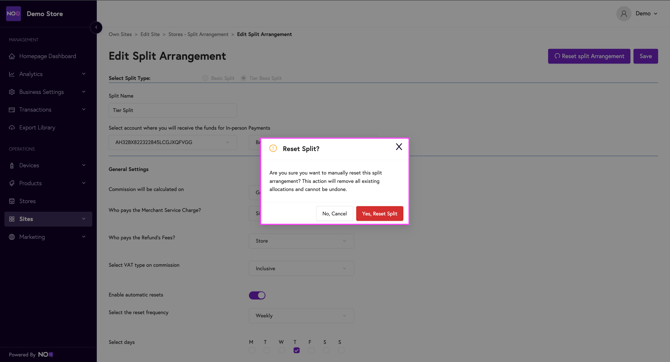
Task: Check the Sunday checkbox
Action: tap(341, 350)
